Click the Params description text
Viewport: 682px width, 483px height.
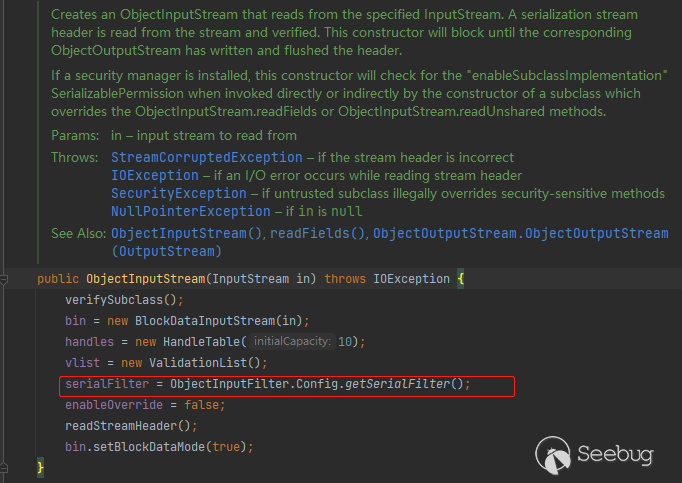(x=204, y=136)
